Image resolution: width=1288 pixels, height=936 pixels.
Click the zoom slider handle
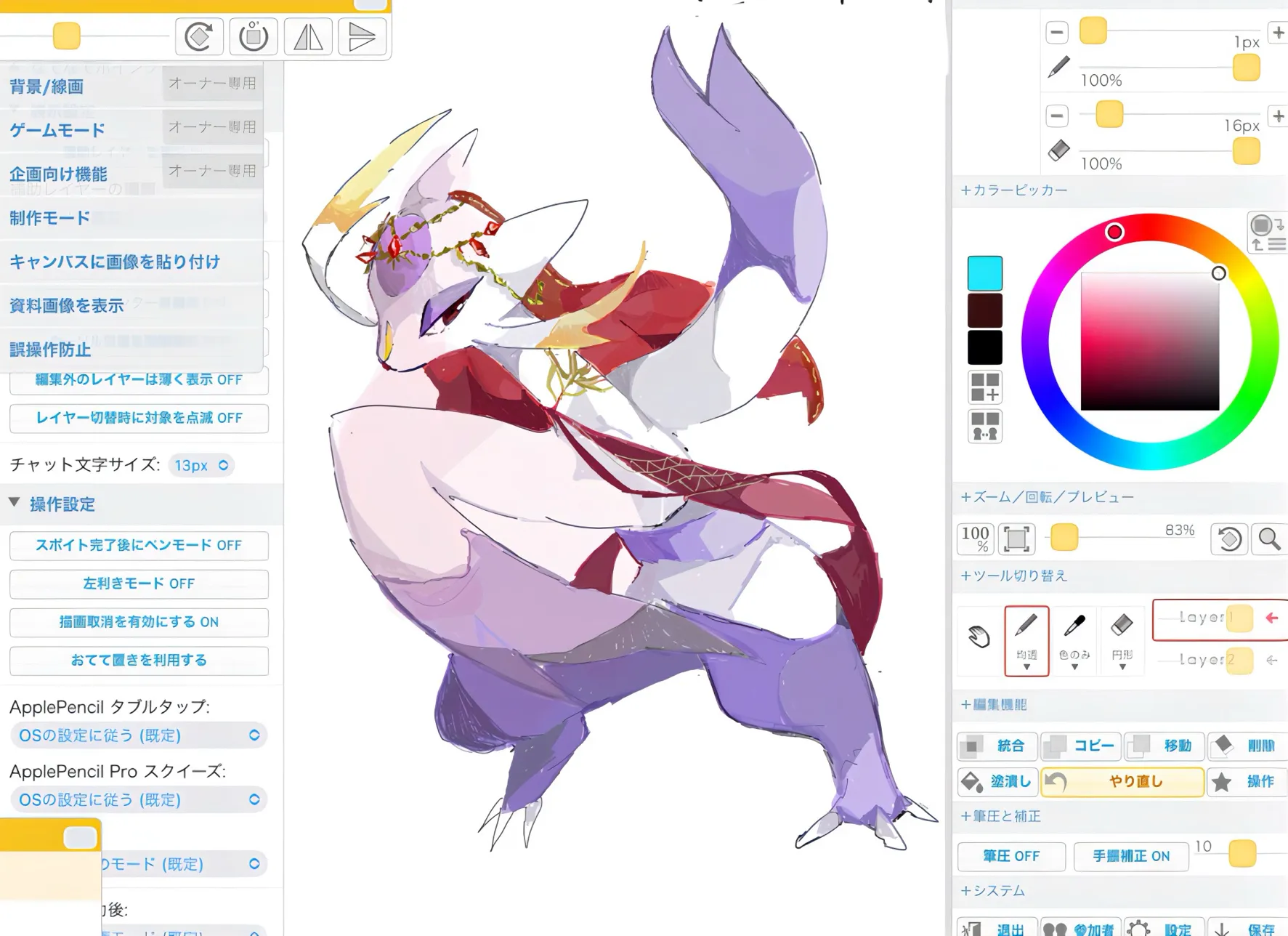click(1064, 538)
